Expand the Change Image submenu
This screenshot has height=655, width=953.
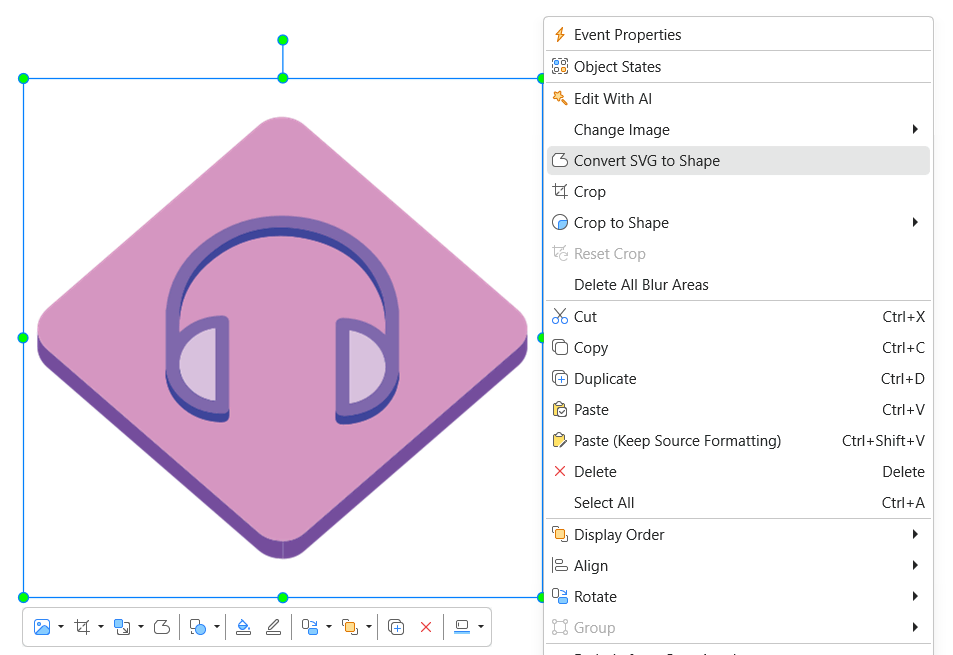[738, 129]
